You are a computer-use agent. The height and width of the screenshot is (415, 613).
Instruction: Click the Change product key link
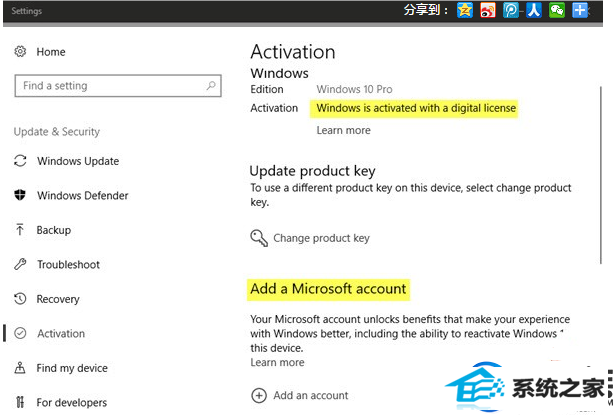[x=321, y=238]
